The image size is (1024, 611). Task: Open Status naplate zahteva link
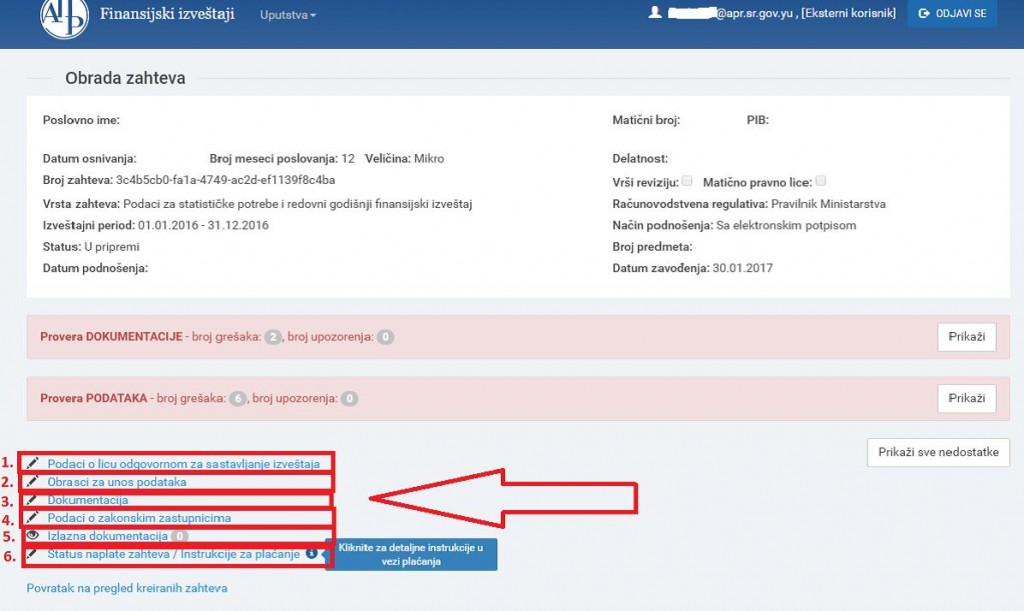[174, 554]
